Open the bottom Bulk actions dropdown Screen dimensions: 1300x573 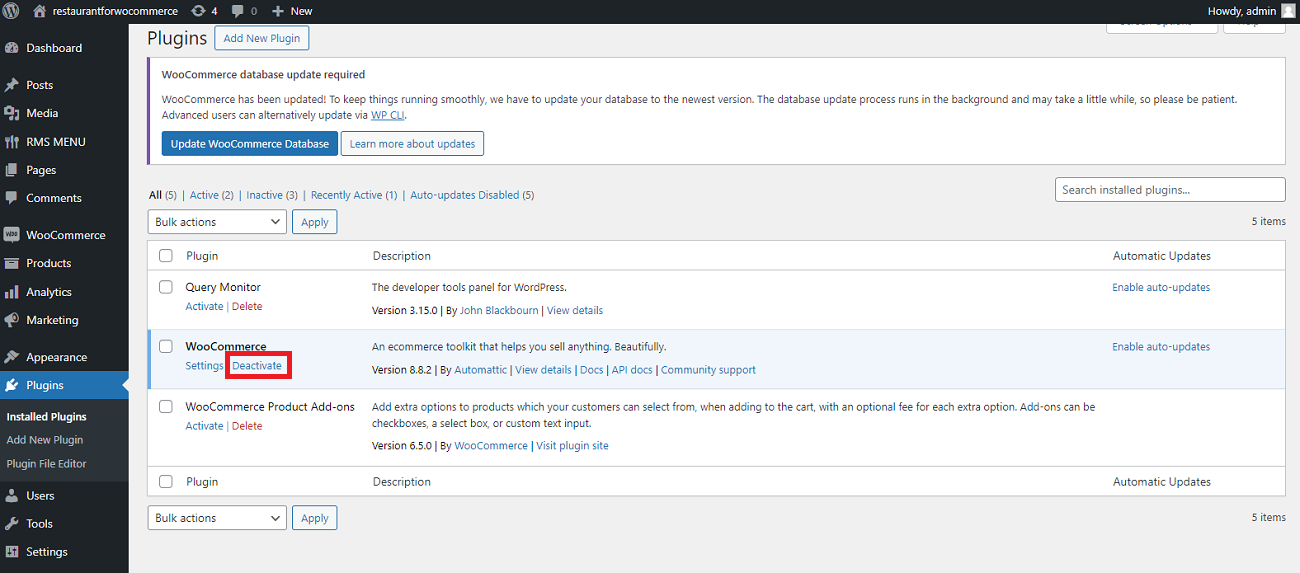[x=217, y=518]
